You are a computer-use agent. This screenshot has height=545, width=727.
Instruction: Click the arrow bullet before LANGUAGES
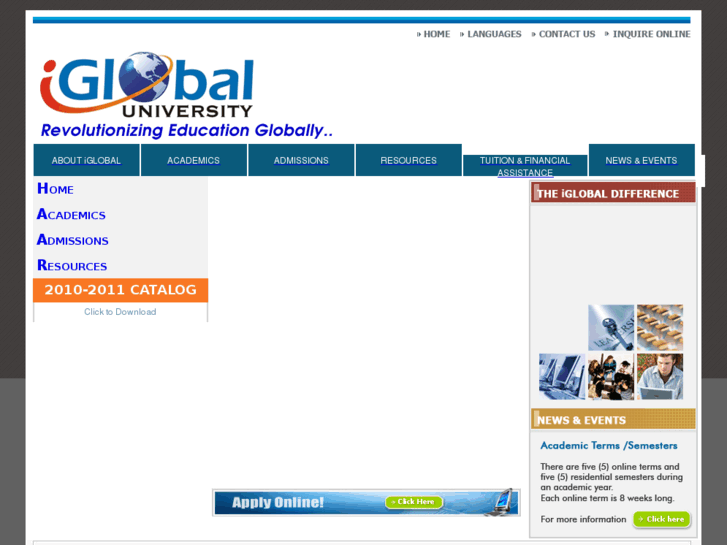(x=462, y=34)
